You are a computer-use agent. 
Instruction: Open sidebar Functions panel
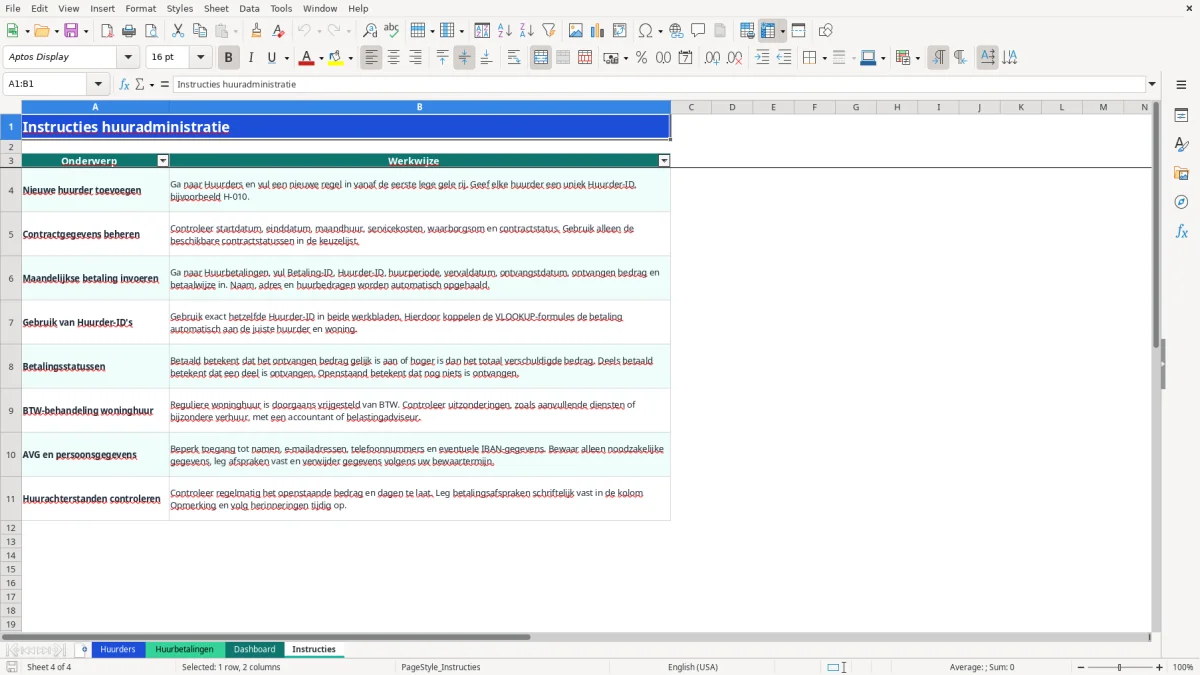(1181, 232)
